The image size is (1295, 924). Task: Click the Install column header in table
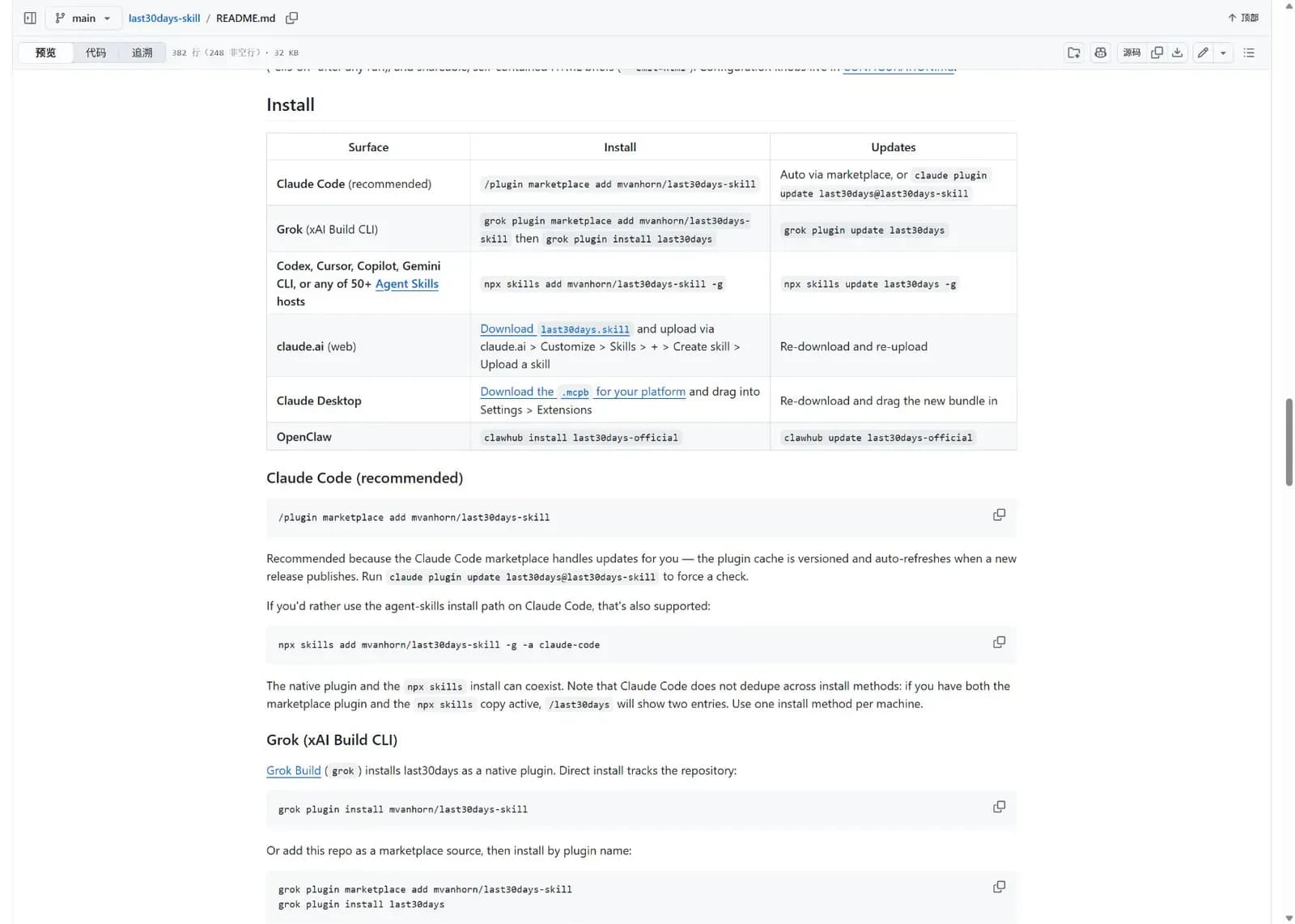click(x=620, y=147)
